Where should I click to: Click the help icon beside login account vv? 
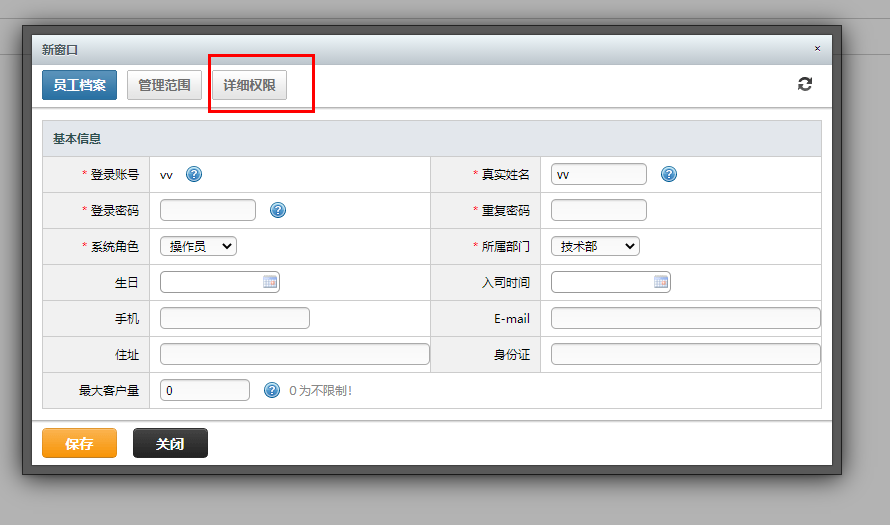coord(194,174)
